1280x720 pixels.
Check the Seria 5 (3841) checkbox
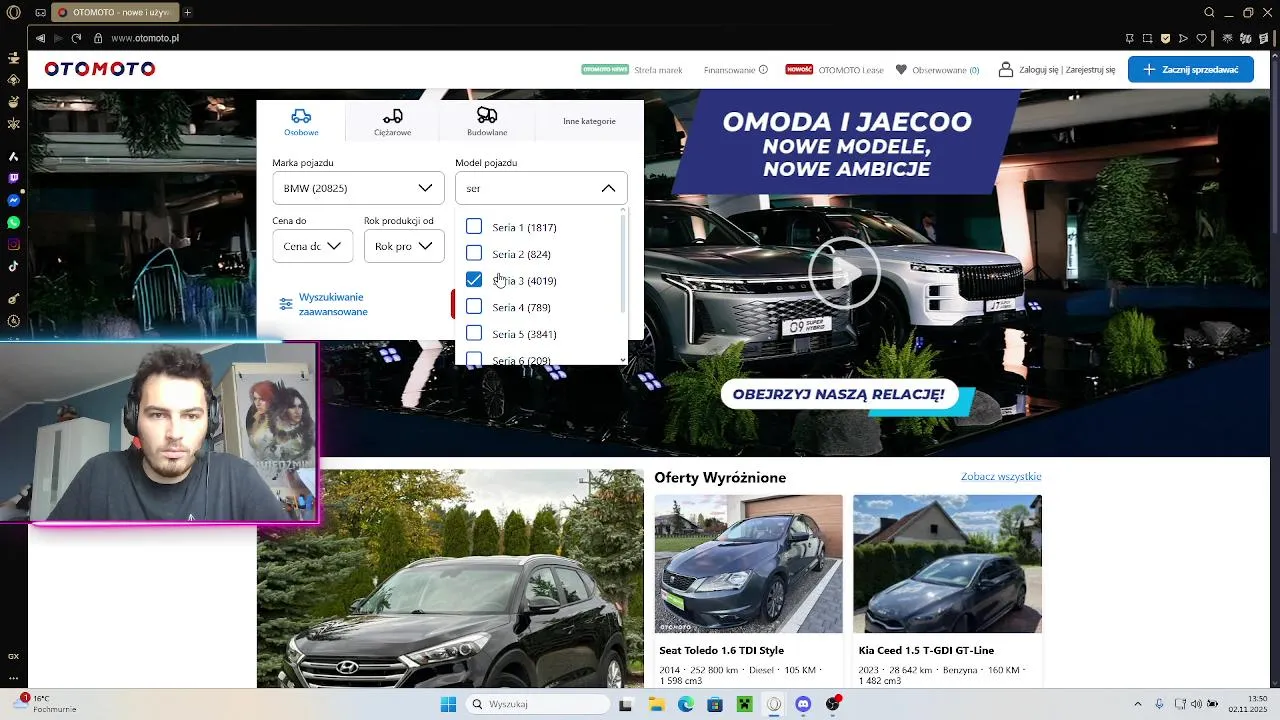pos(474,333)
